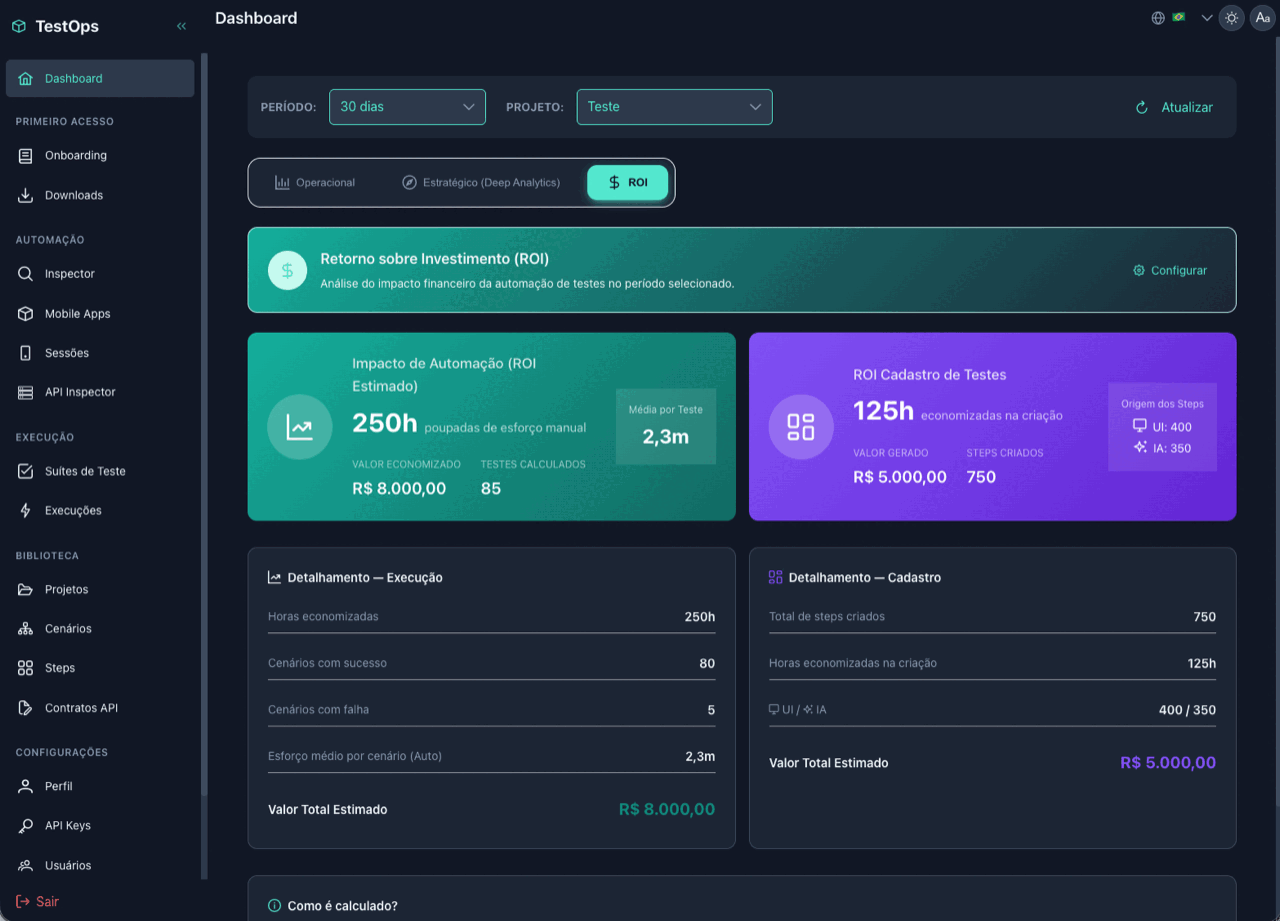Expand the language chevron dropdown
The width and height of the screenshot is (1280, 921).
(x=1207, y=18)
